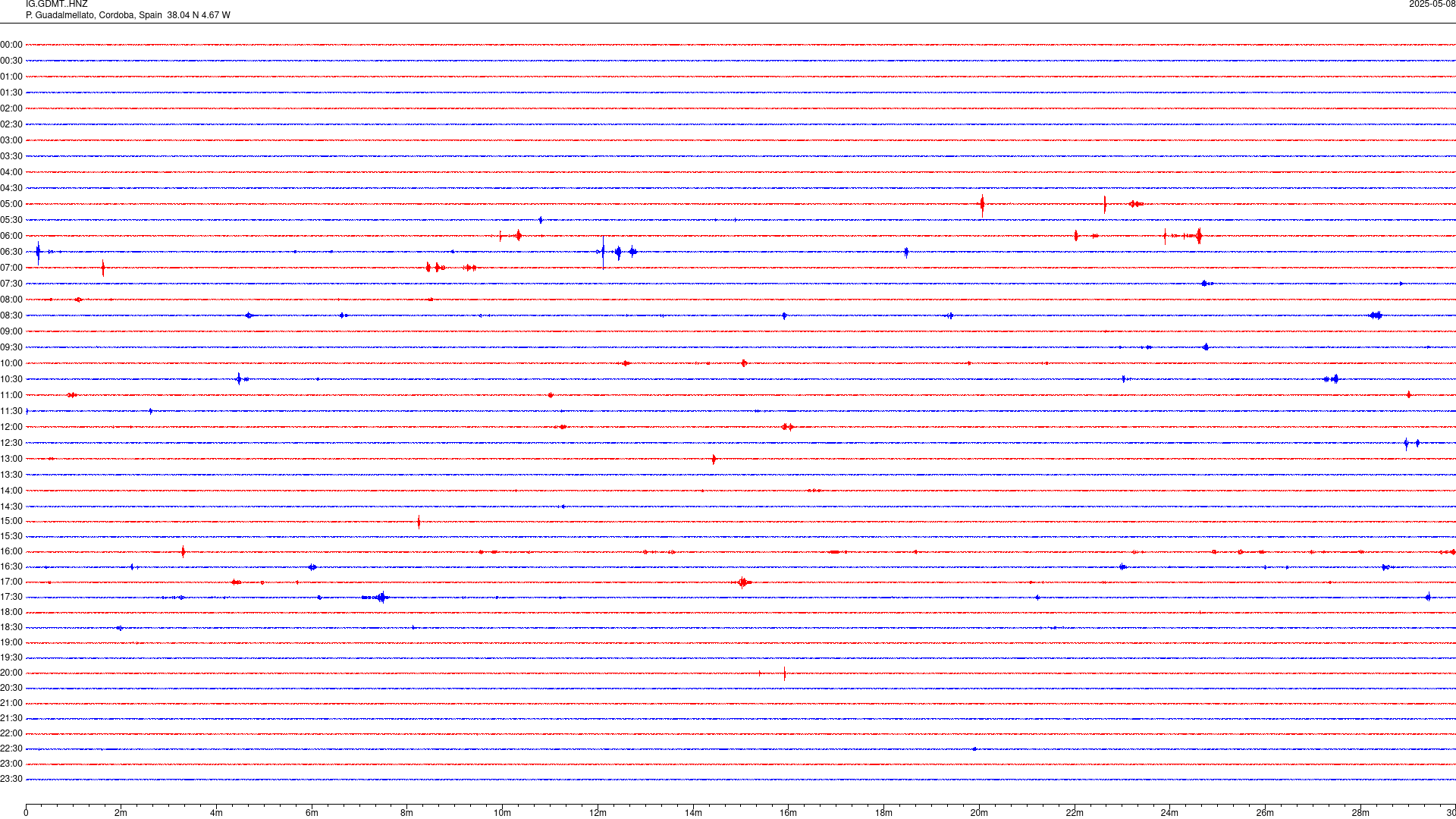Click the 26m tick label on time axis
Screen dimensions: 1456x819
tap(1265, 813)
